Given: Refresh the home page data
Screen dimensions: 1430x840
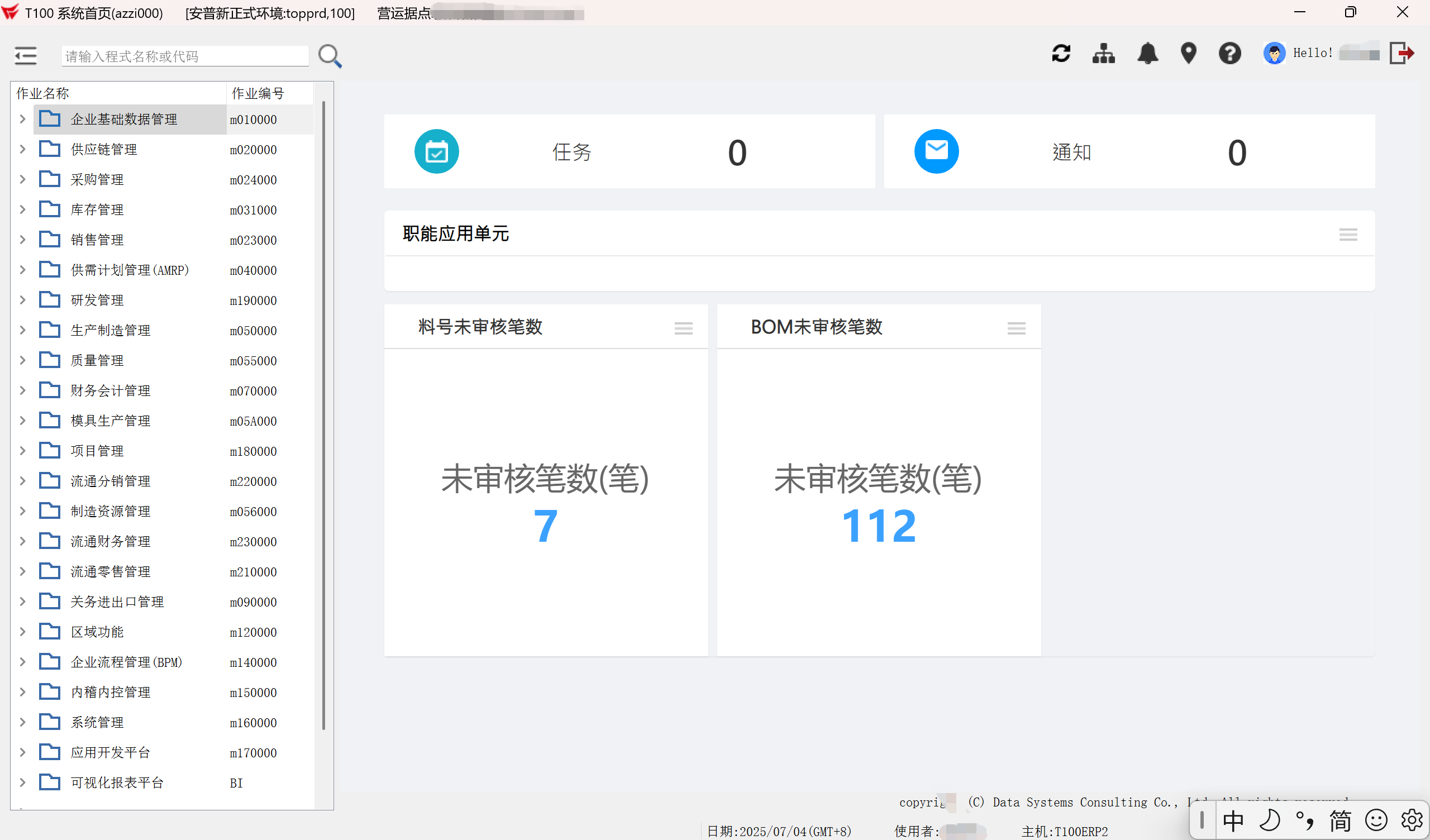Looking at the screenshot, I should (1061, 53).
